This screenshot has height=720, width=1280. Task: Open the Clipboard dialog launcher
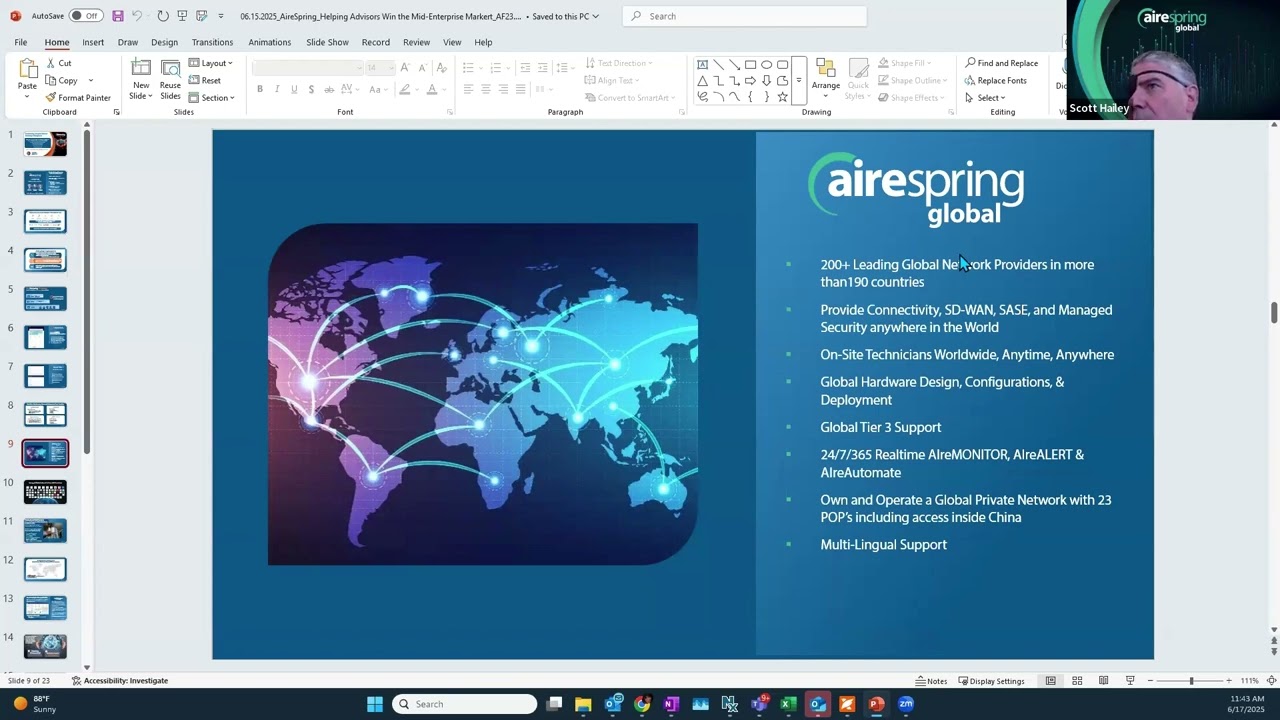[x=116, y=112]
